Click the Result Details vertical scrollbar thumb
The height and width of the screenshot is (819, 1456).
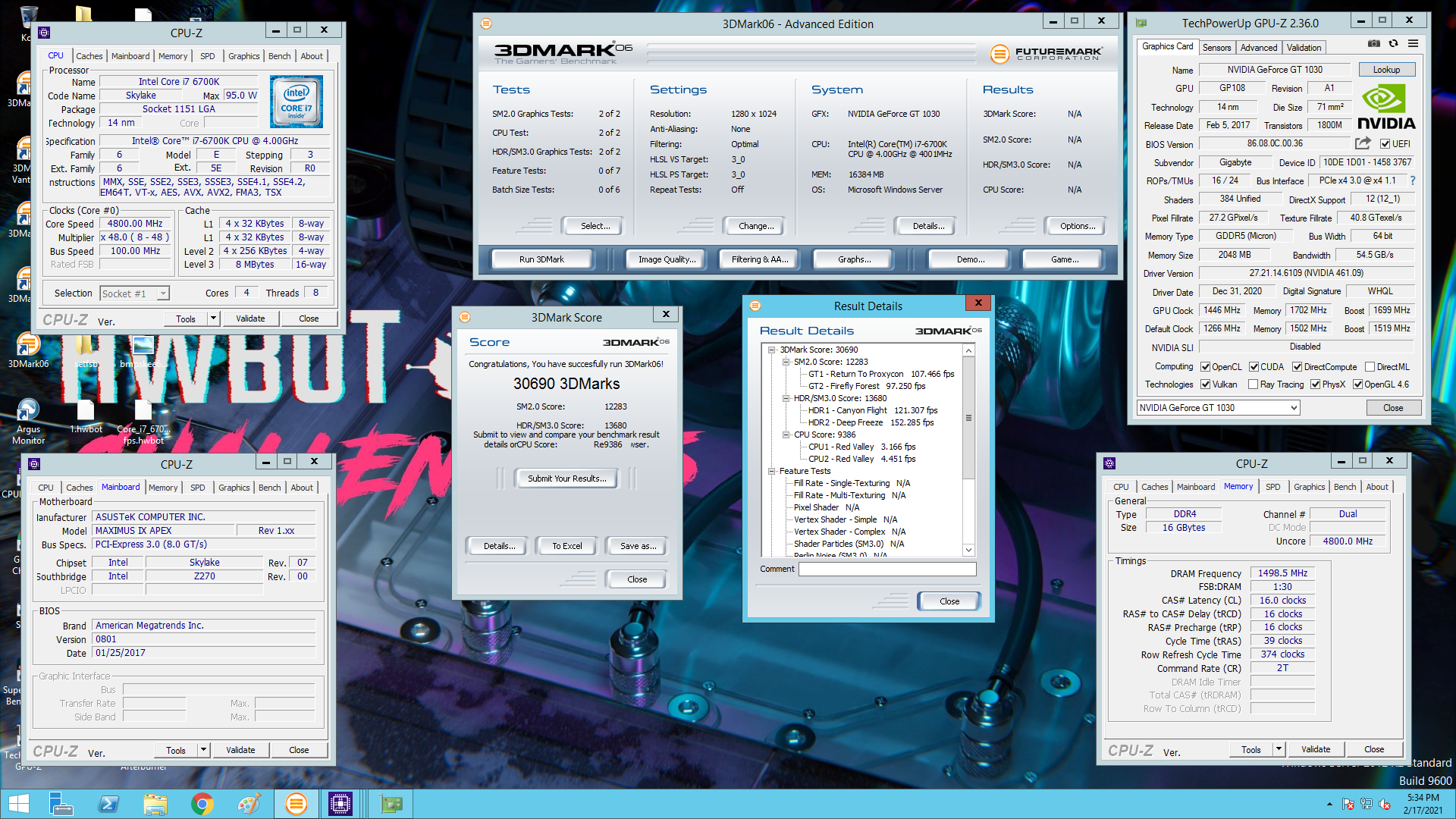point(968,418)
